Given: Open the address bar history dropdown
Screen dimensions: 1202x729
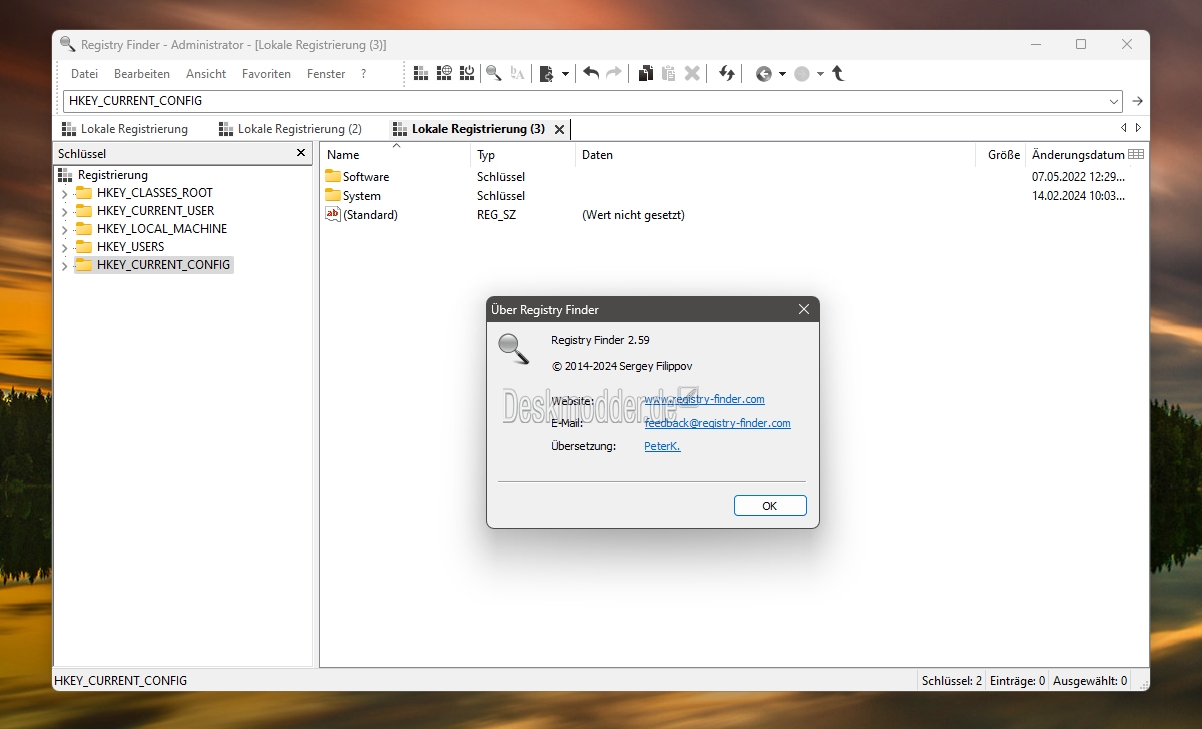Looking at the screenshot, I should tap(1114, 101).
